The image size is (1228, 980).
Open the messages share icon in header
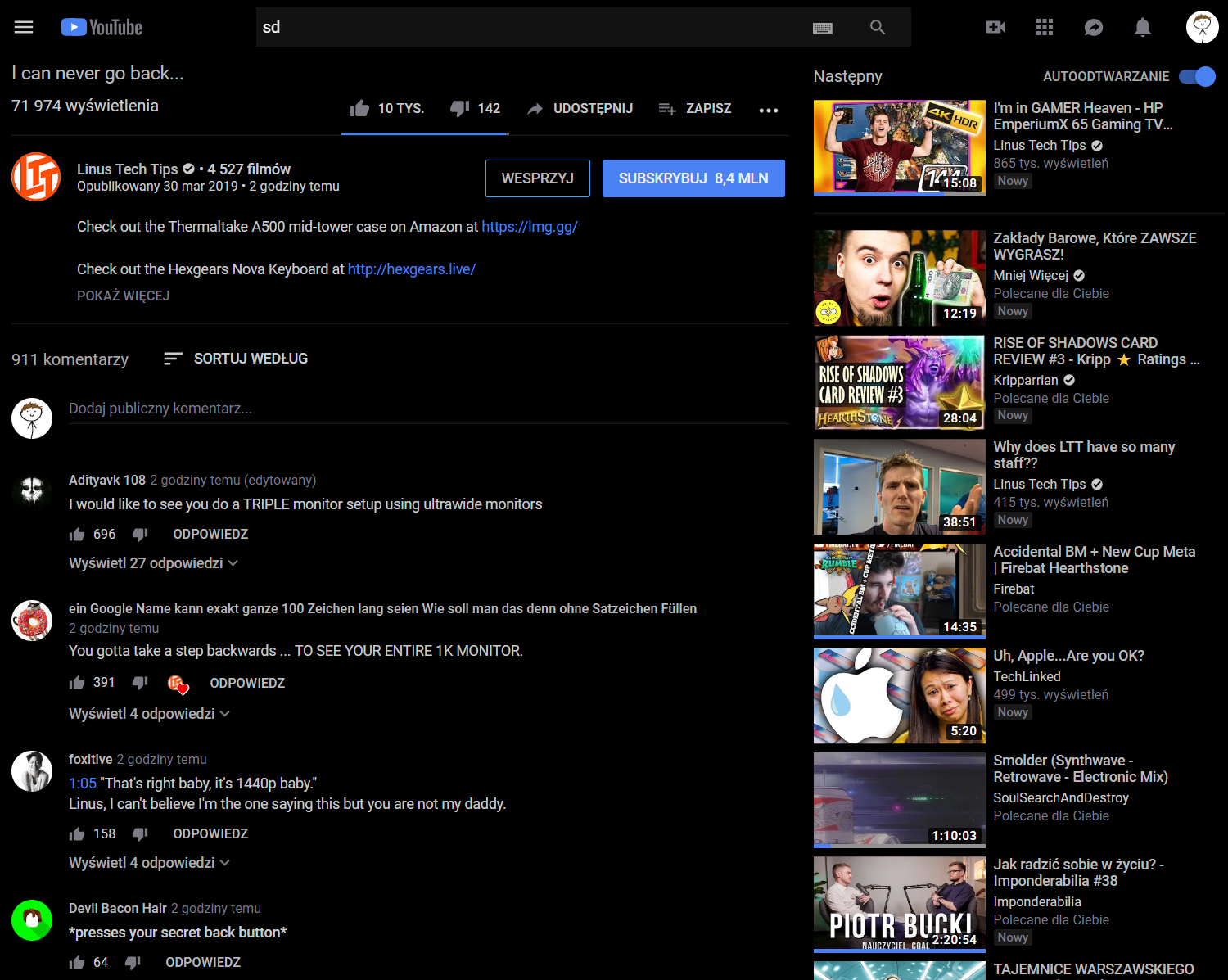pyautogui.click(x=1094, y=27)
